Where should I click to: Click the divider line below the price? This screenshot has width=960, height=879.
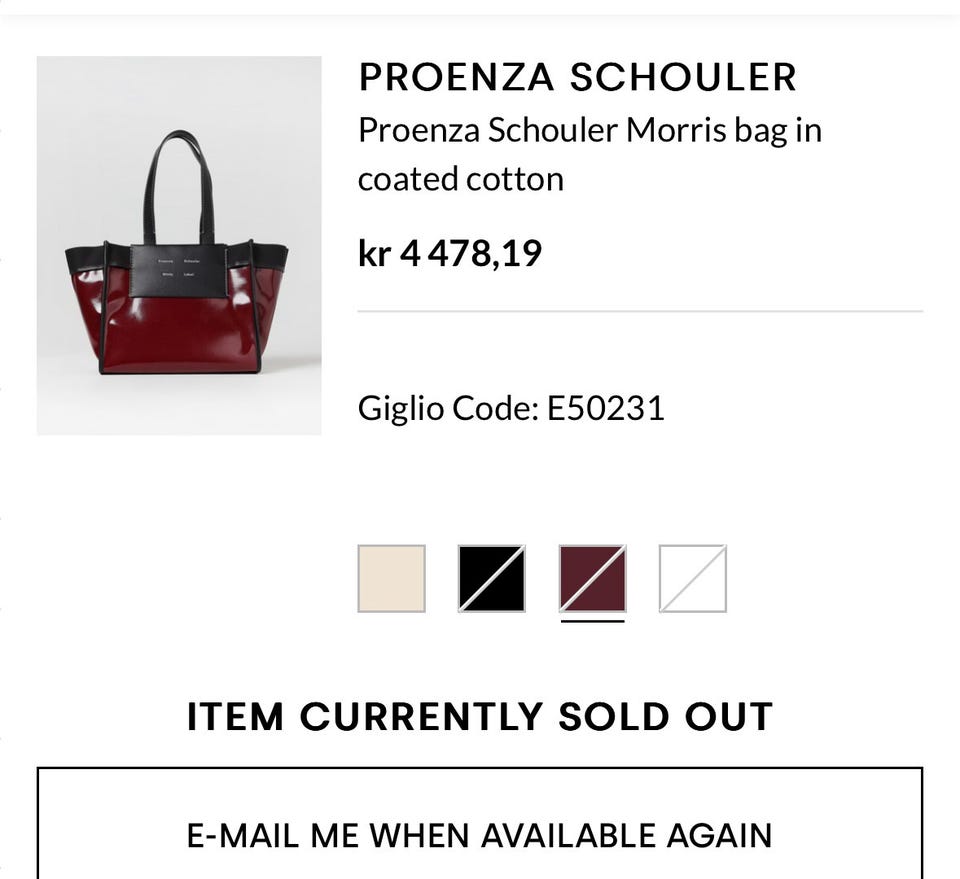tap(640, 311)
